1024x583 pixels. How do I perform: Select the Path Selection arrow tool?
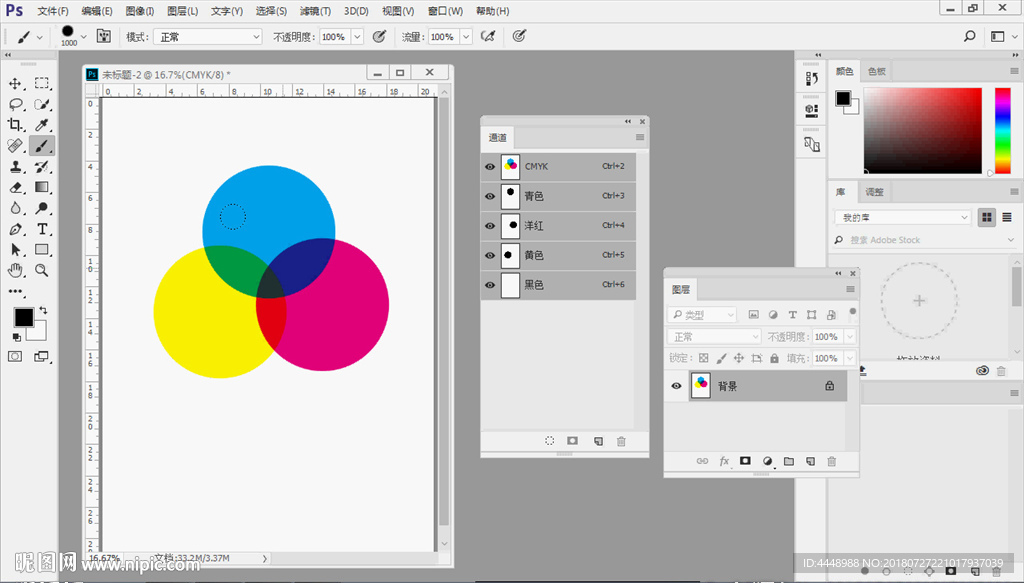pyautogui.click(x=15, y=249)
